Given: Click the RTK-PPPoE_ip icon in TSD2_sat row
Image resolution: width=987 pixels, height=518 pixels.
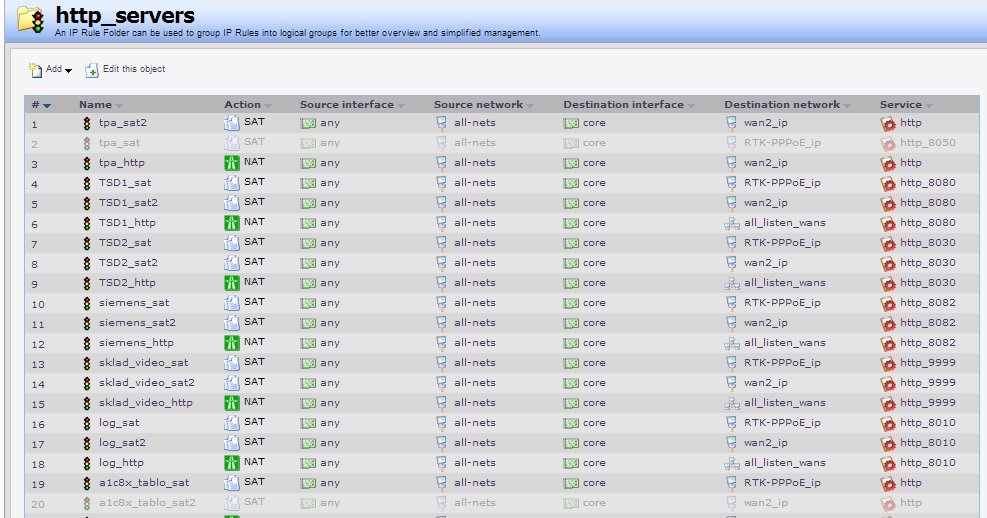Looking at the screenshot, I should pyautogui.click(x=732, y=244).
